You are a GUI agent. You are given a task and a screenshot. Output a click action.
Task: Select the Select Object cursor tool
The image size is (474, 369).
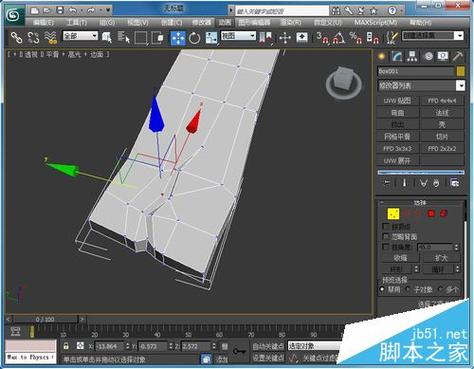pos(107,38)
